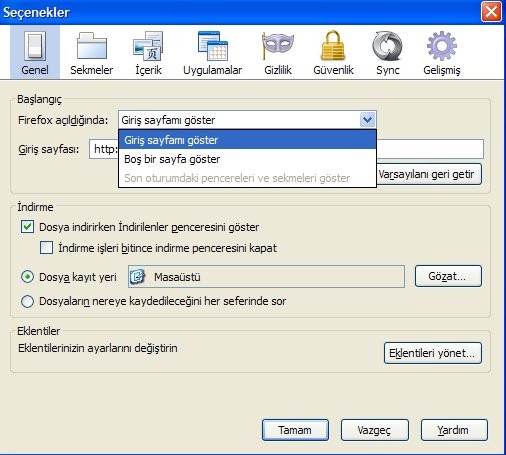Select the Dosya kayıt yeri radio button

pos(27,277)
